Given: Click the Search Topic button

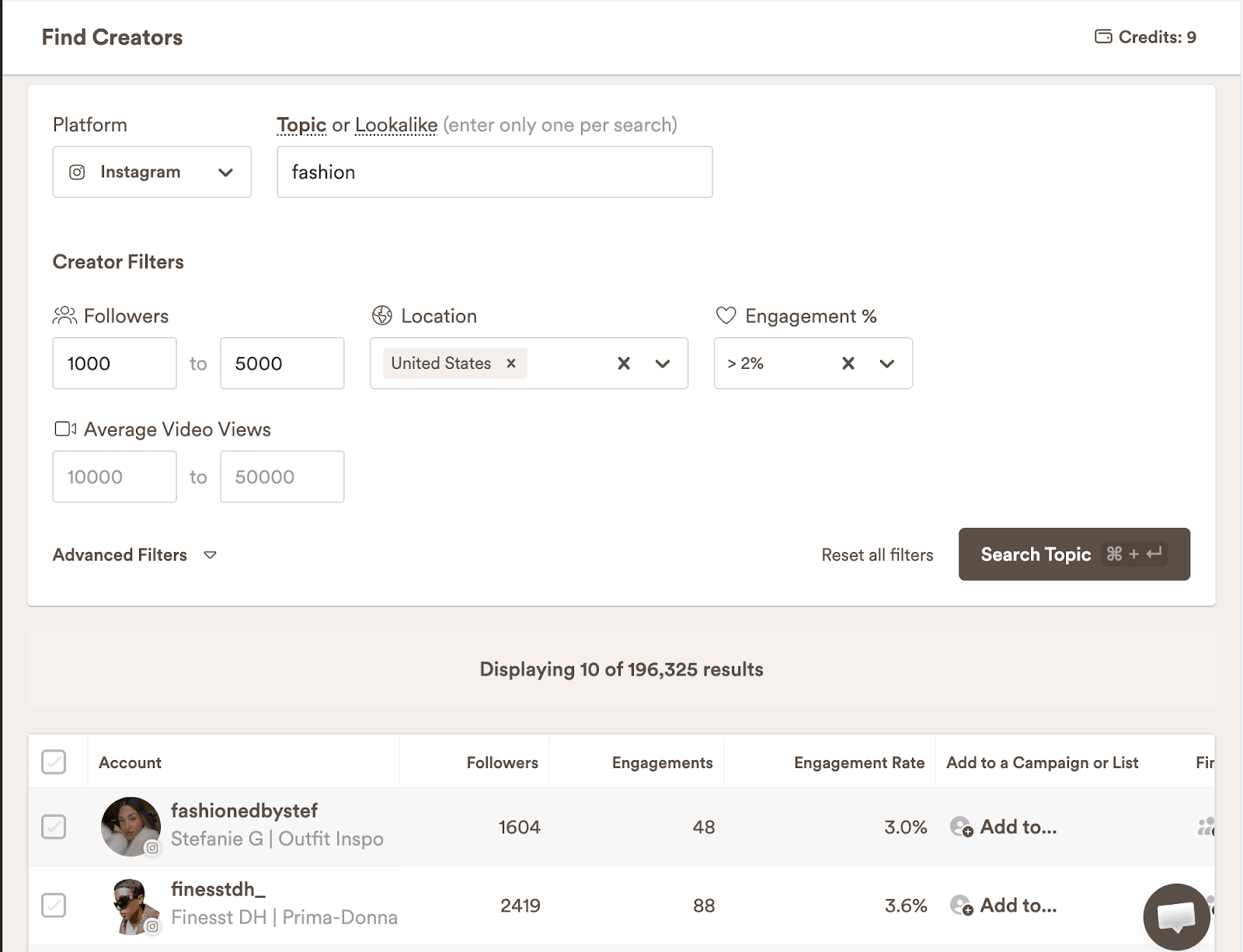Looking at the screenshot, I should 1074,554.
